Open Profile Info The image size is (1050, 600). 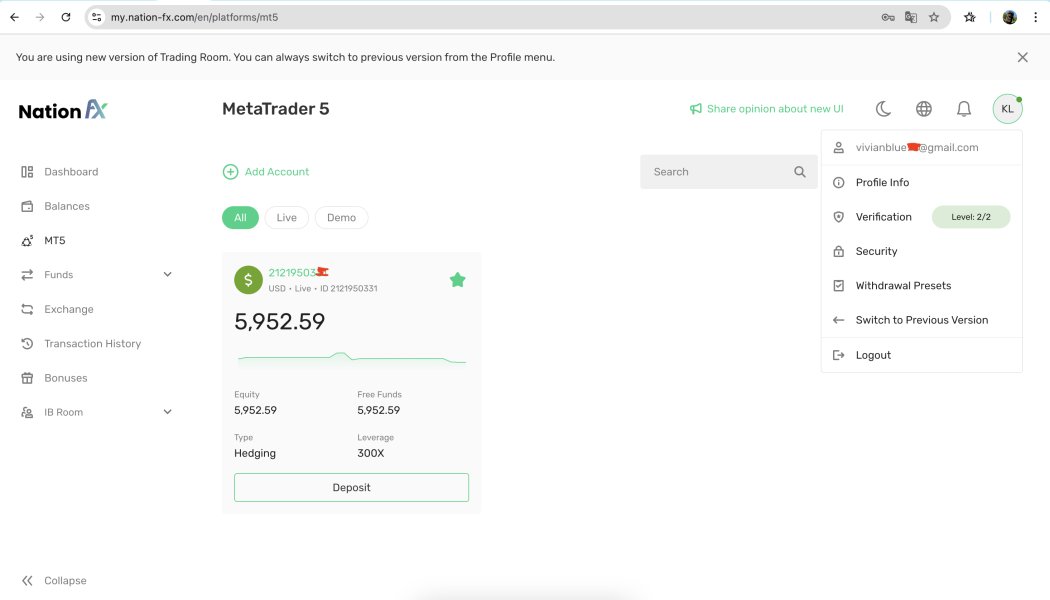921,182
